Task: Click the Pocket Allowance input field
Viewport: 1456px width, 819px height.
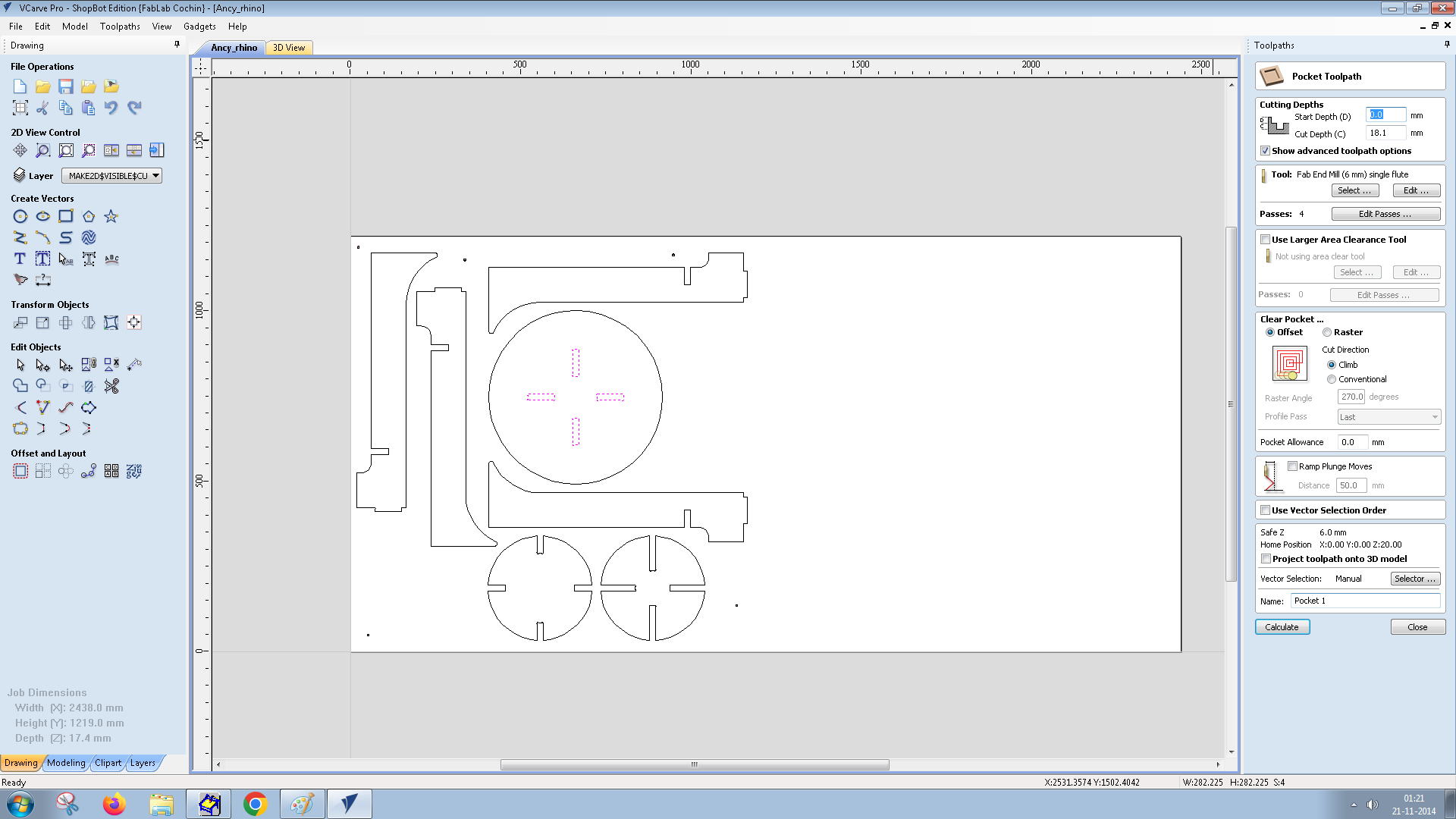Action: pos(1353,442)
